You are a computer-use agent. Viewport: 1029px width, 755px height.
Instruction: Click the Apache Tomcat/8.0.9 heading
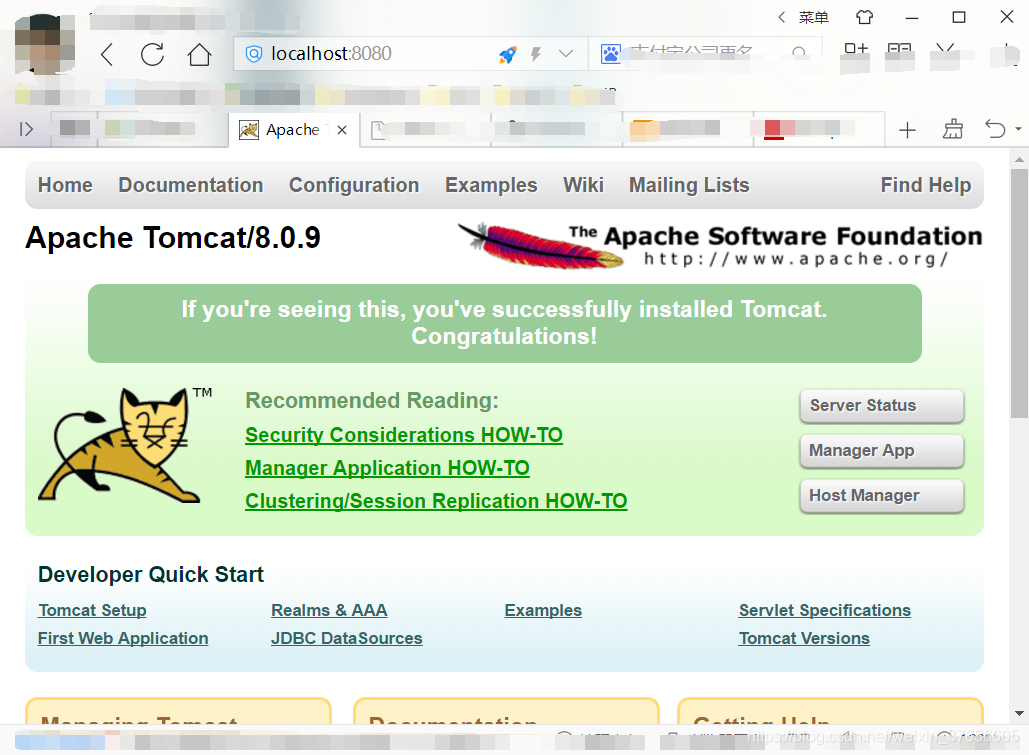pos(173,238)
